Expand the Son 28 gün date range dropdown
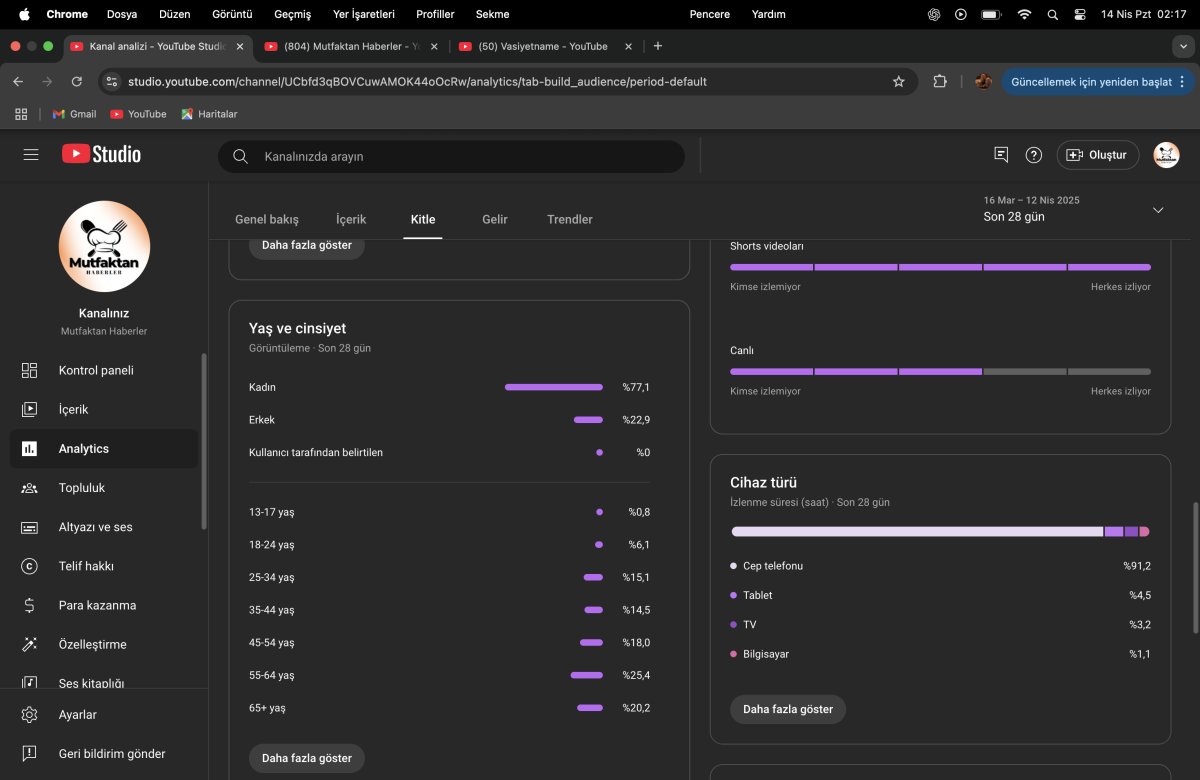This screenshot has height=780, width=1200. 1158,210
